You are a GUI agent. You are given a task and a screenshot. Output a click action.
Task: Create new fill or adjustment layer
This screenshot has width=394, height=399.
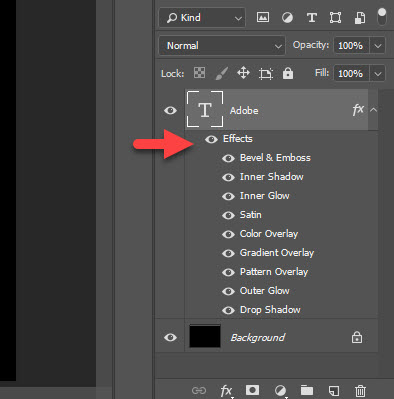coord(280,390)
